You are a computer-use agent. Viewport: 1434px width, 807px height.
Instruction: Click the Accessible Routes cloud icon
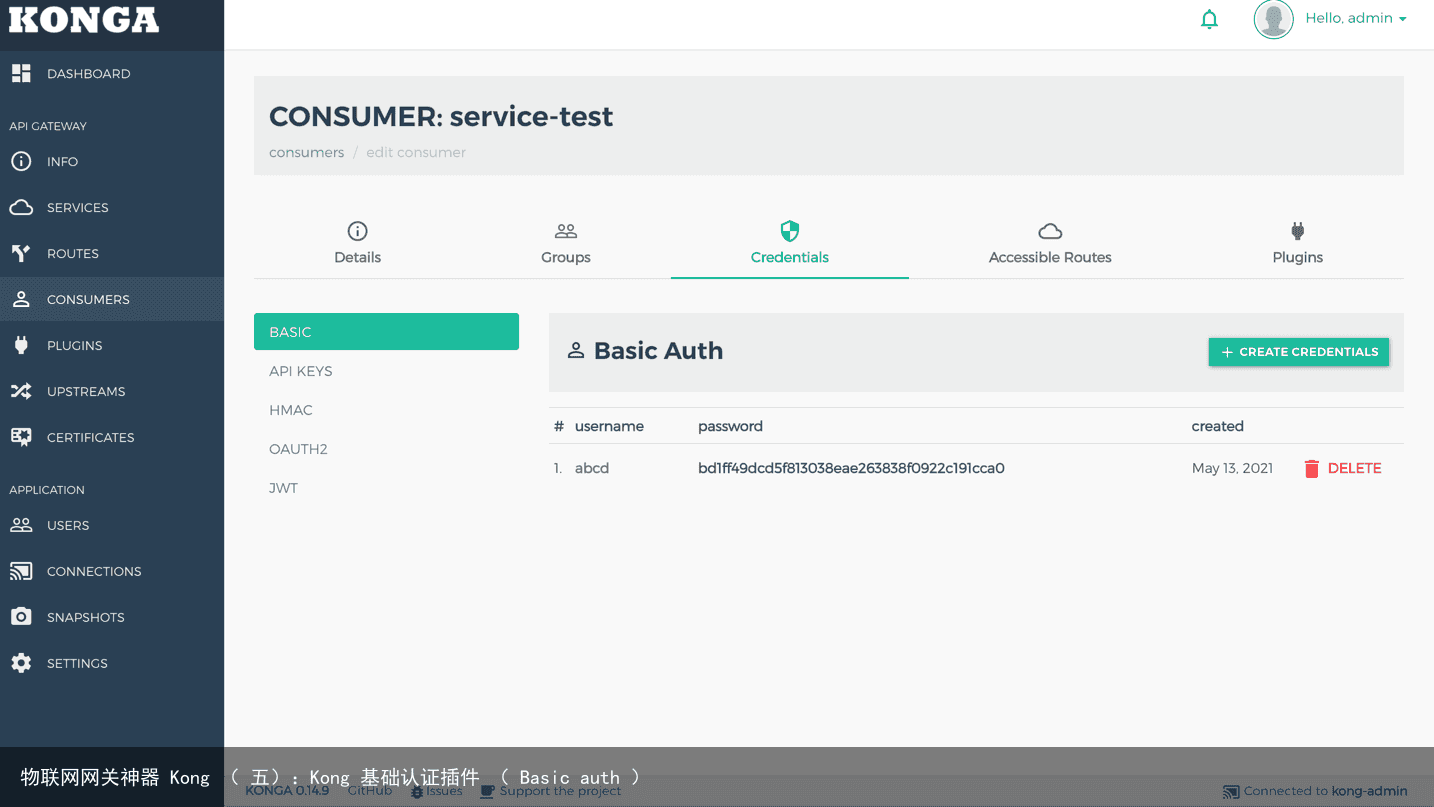[x=1050, y=232]
